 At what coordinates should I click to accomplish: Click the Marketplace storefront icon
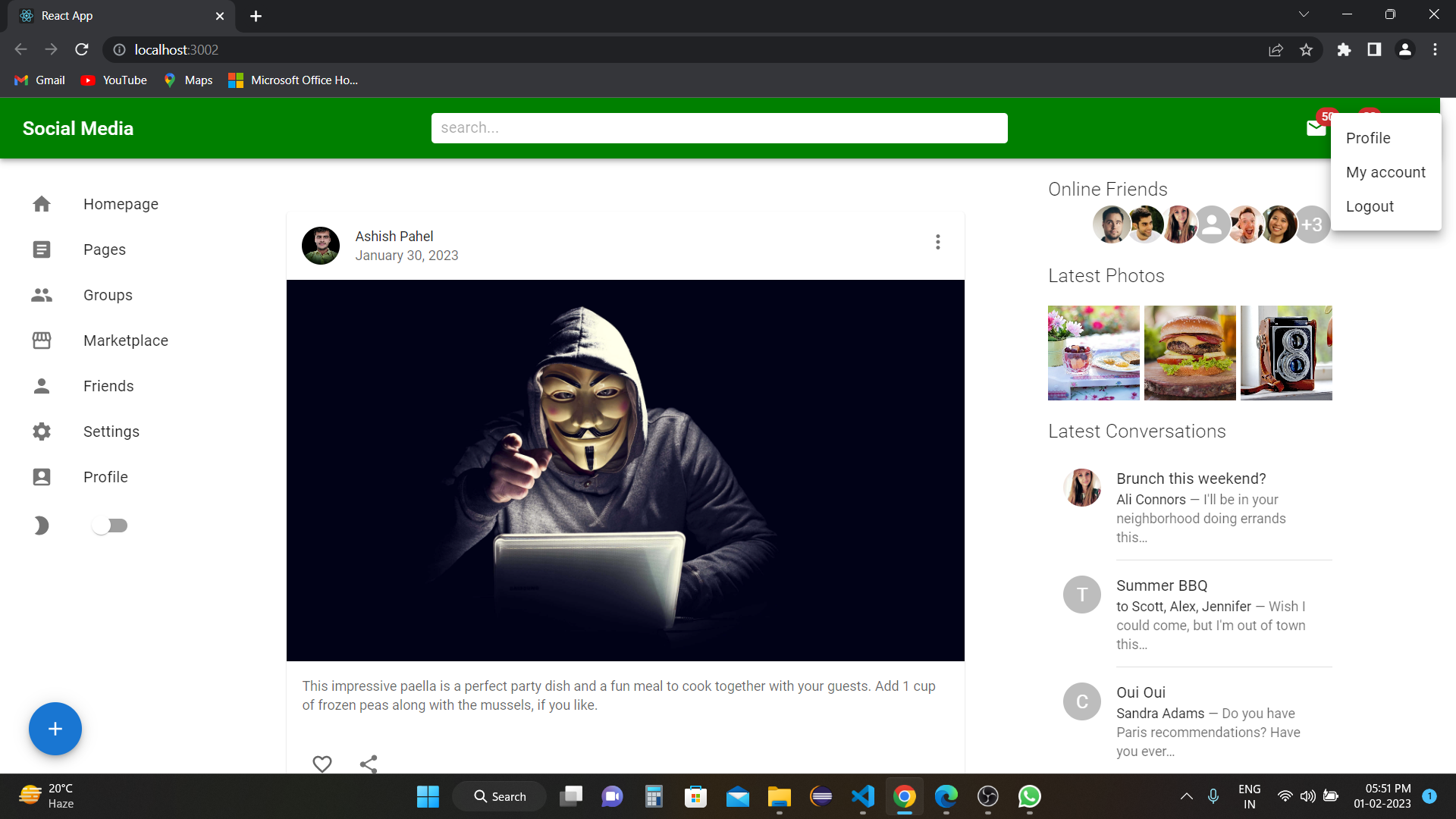42,340
